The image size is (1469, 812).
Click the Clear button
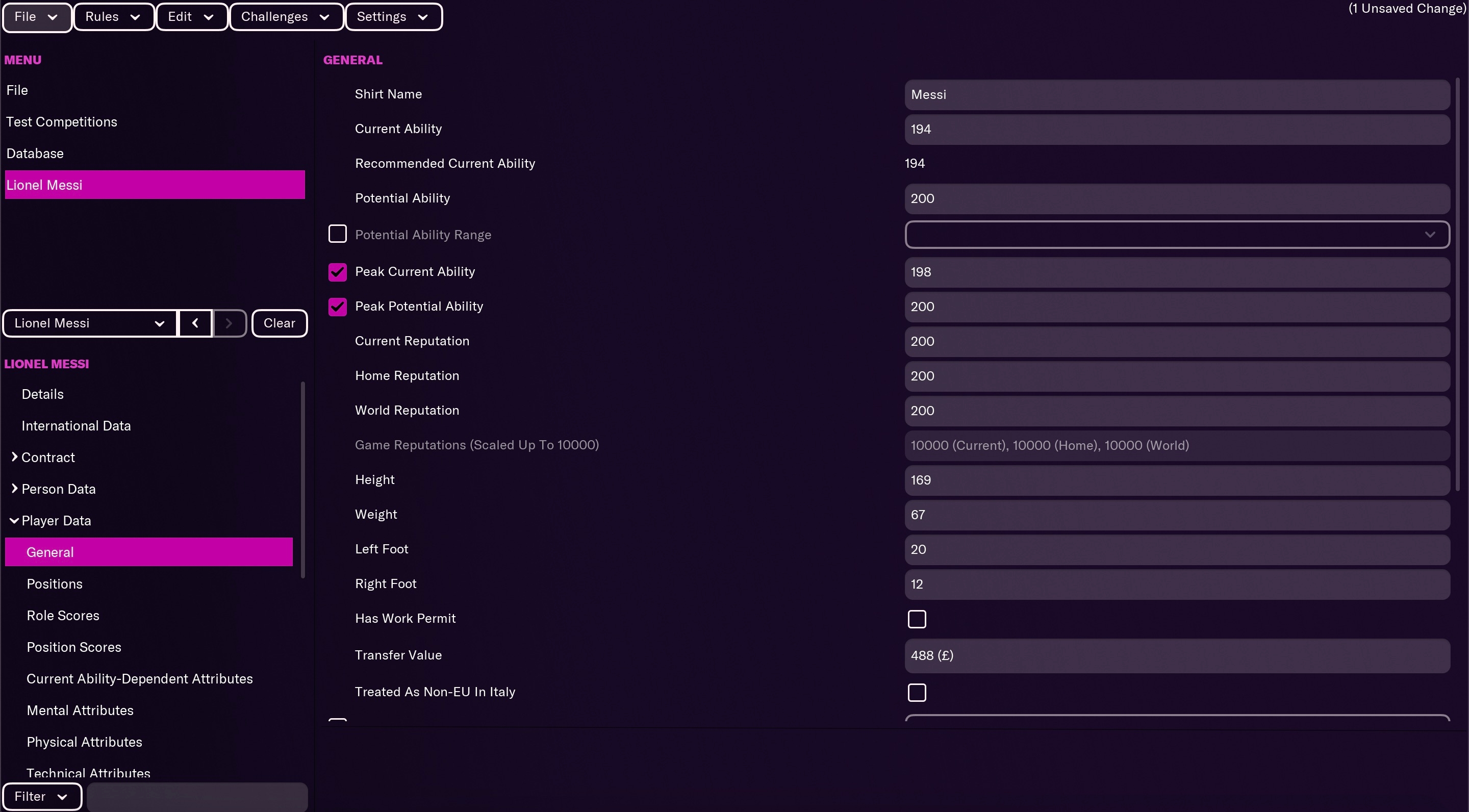[279, 322]
